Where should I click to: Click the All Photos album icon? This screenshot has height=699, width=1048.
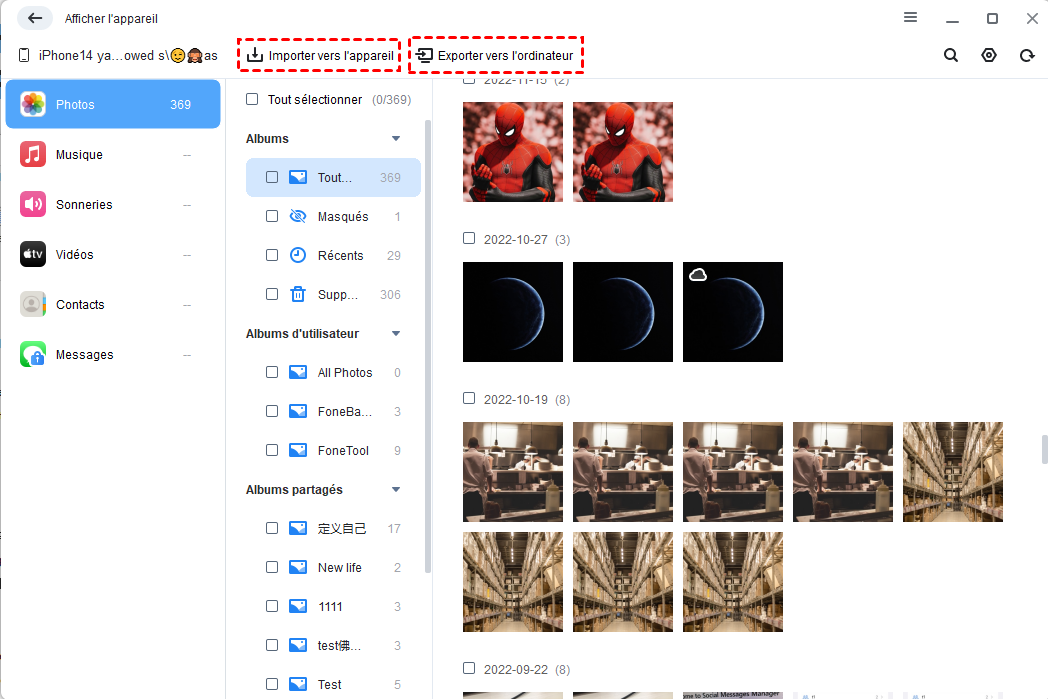[297, 372]
